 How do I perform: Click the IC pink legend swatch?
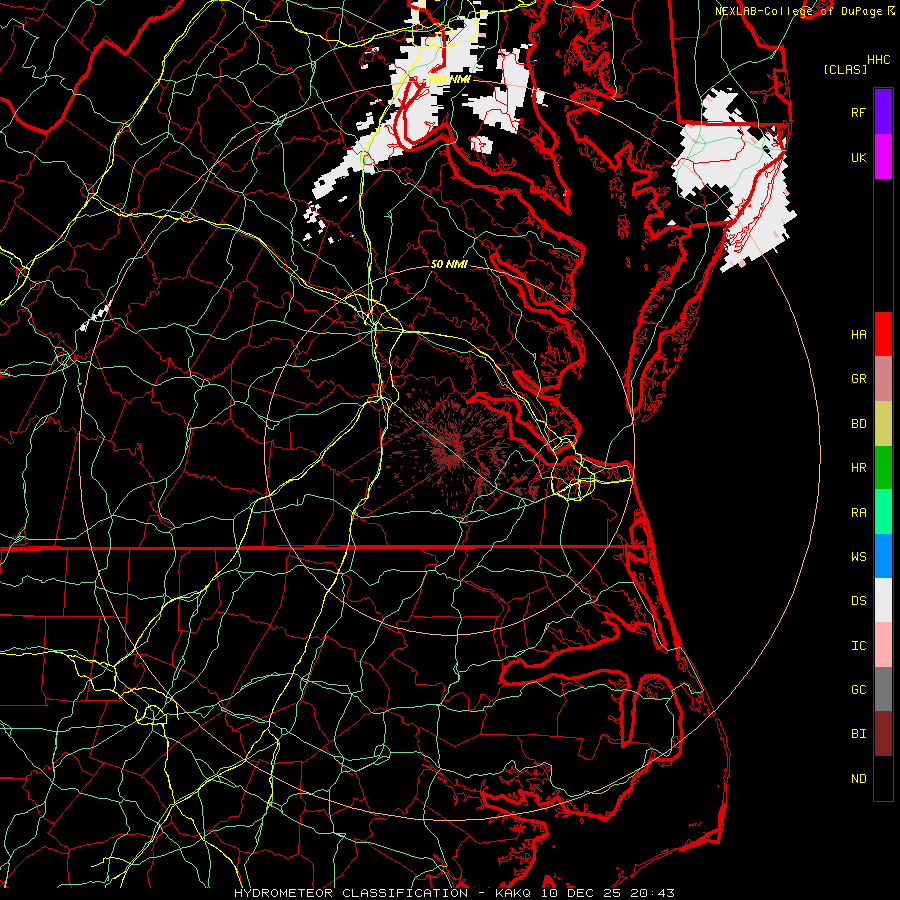coord(883,645)
